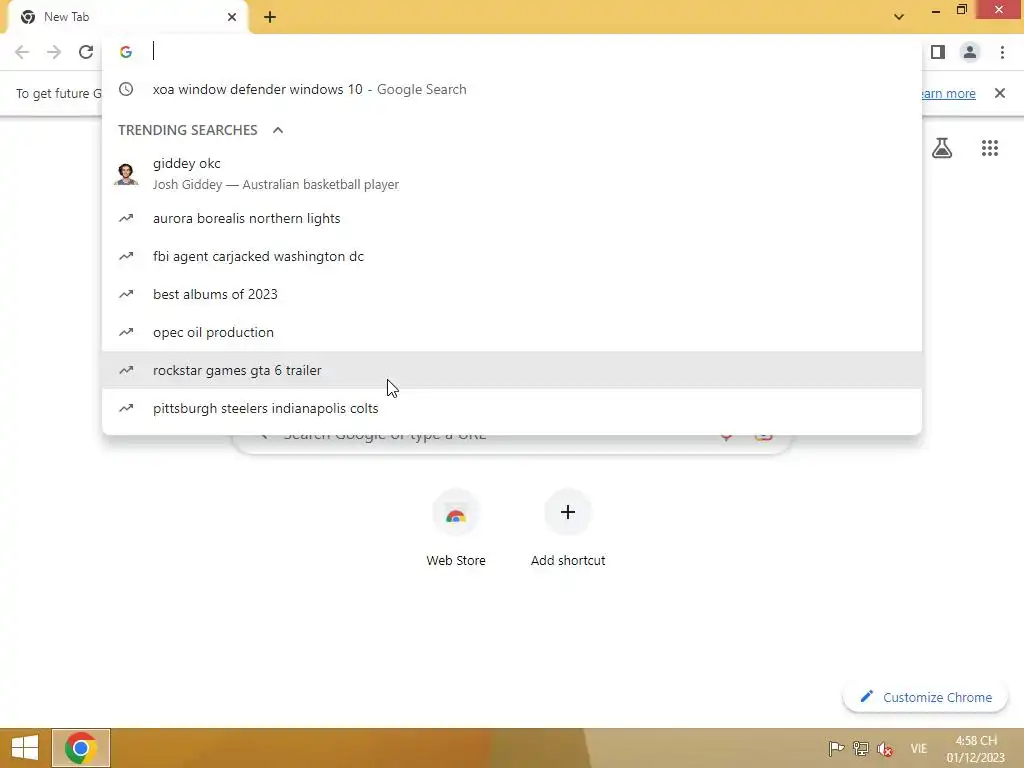Image resolution: width=1024 pixels, height=768 pixels.
Task: Select fbi agent carjacked washington dc
Action: coord(512,257)
